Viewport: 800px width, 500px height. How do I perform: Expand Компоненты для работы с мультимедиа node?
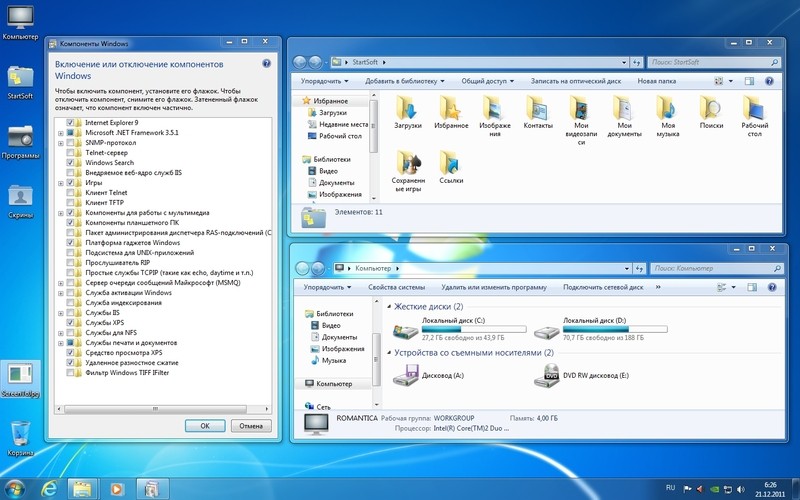[x=61, y=213]
